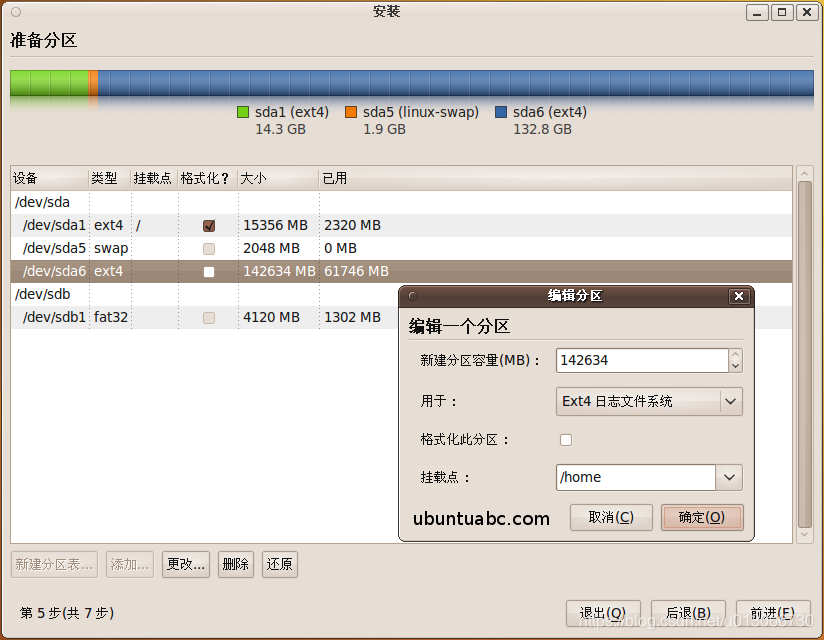
Task: Click the 142634 MB size cell
Action: click(x=279, y=272)
